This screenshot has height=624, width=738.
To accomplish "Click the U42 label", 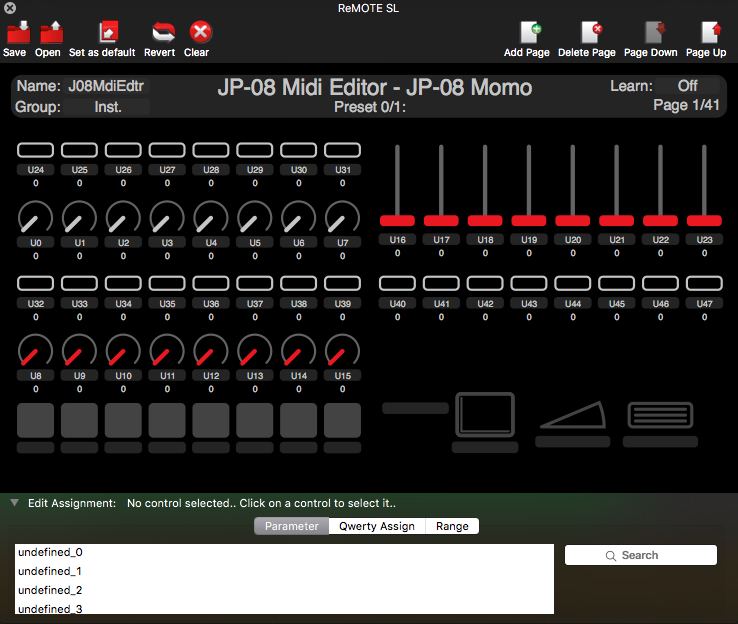I will (485, 304).
